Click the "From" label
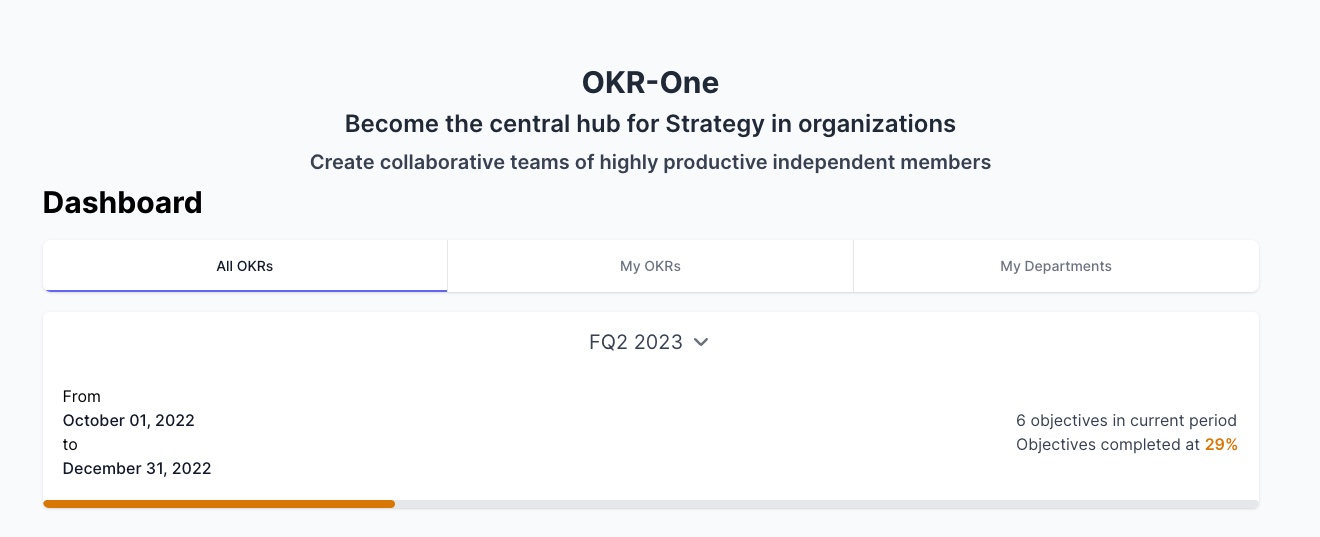 81,396
